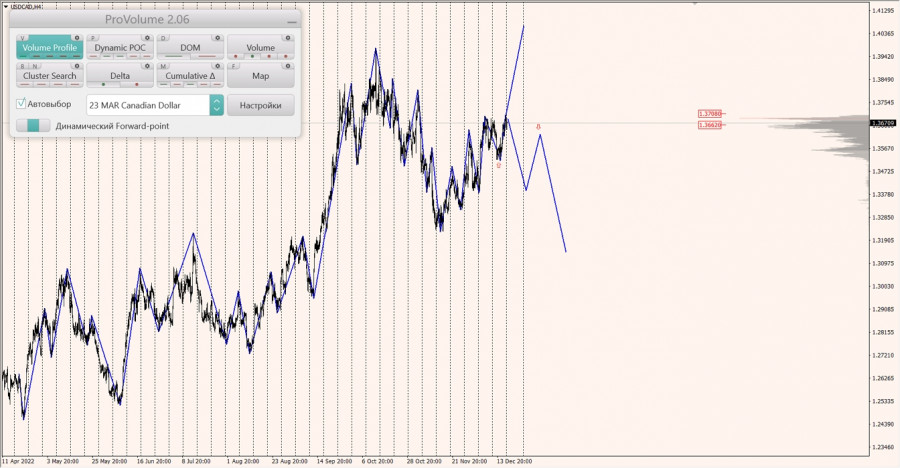Click the B hotkey tag on Cluster Search
The width and height of the screenshot is (900, 468).
pos(23,67)
